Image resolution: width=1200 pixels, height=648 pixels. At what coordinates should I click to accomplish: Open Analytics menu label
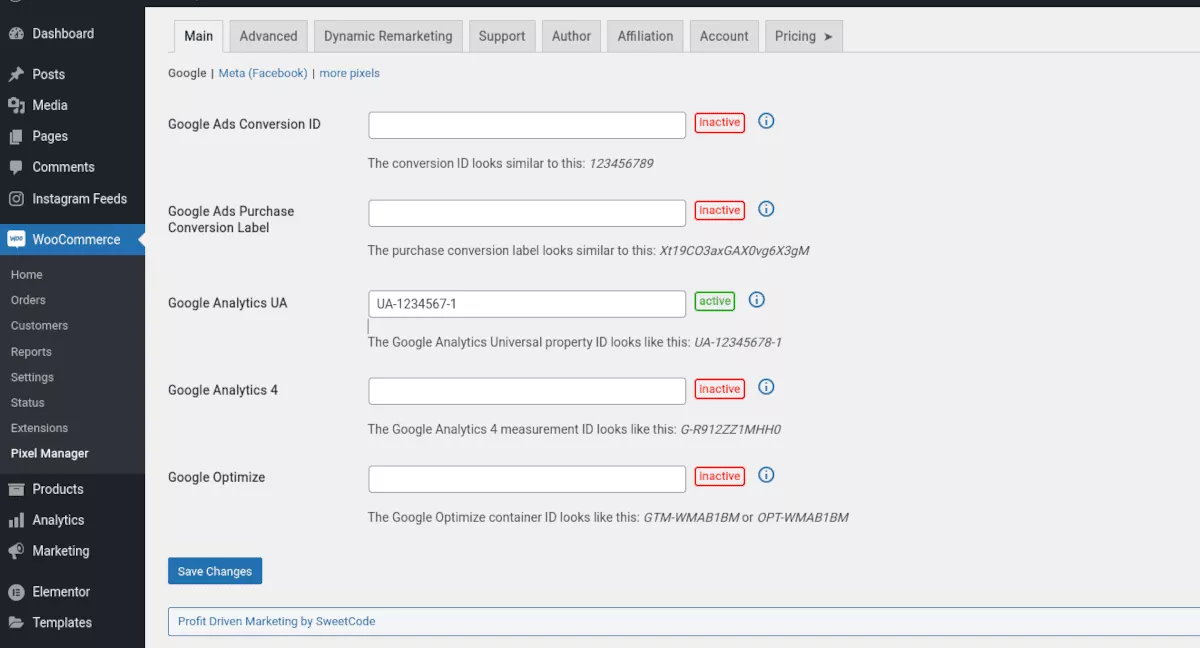(58, 520)
